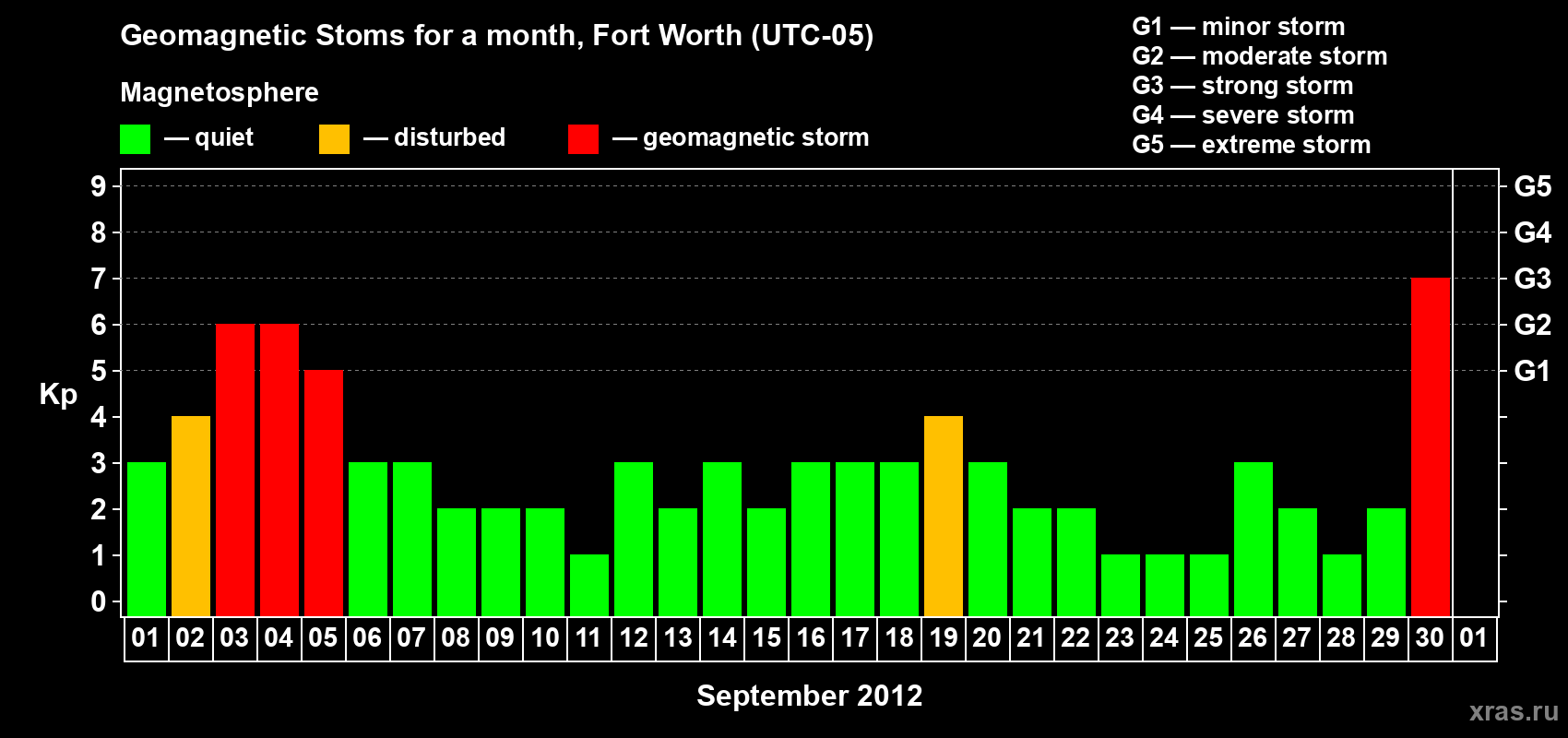
Task: Click the "disturbed" legend label
Action: point(449,137)
